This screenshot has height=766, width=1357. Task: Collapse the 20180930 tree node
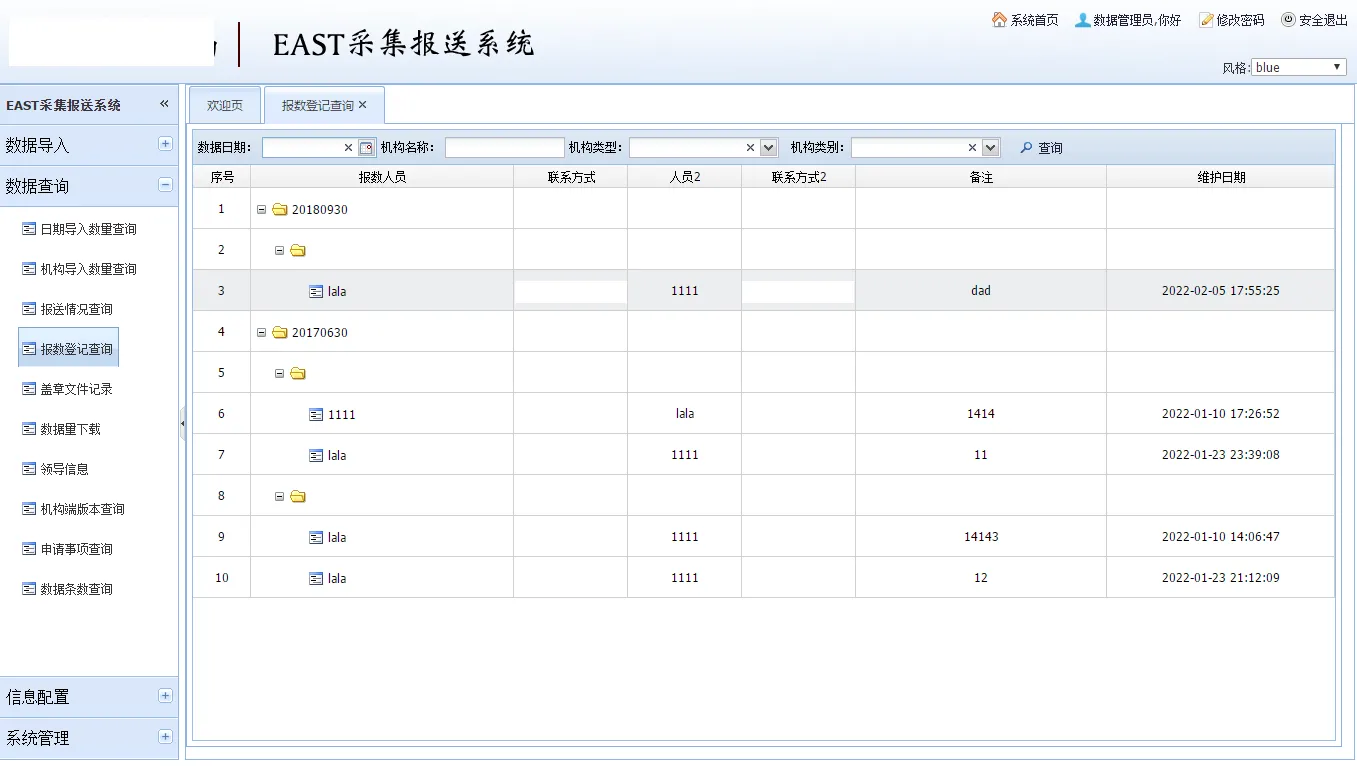[x=262, y=210]
